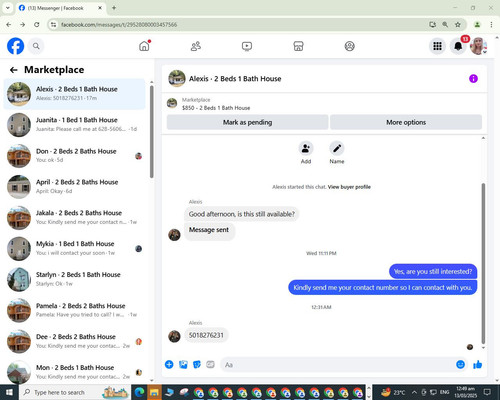Viewport: 500px width, 400px height.
Task: Open Starlyn - 2 Beds 1 Bath House chat
Action: click(x=74, y=279)
